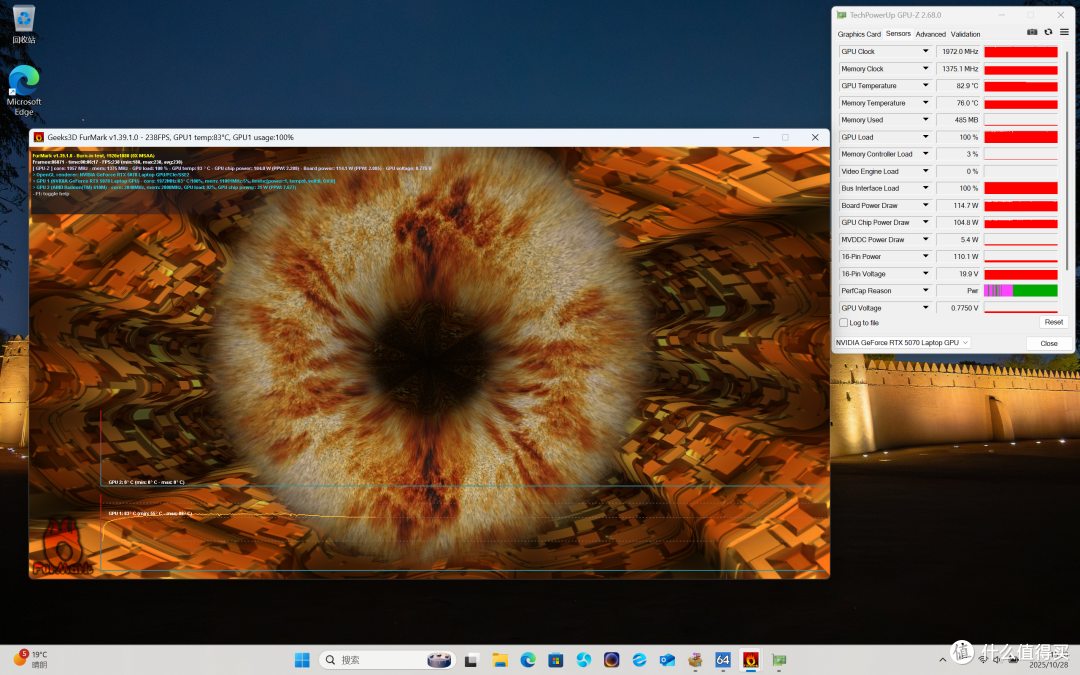1080x675 pixels.
Task: Enable the Log to file checkbox
Action: [x=844, y=323]
